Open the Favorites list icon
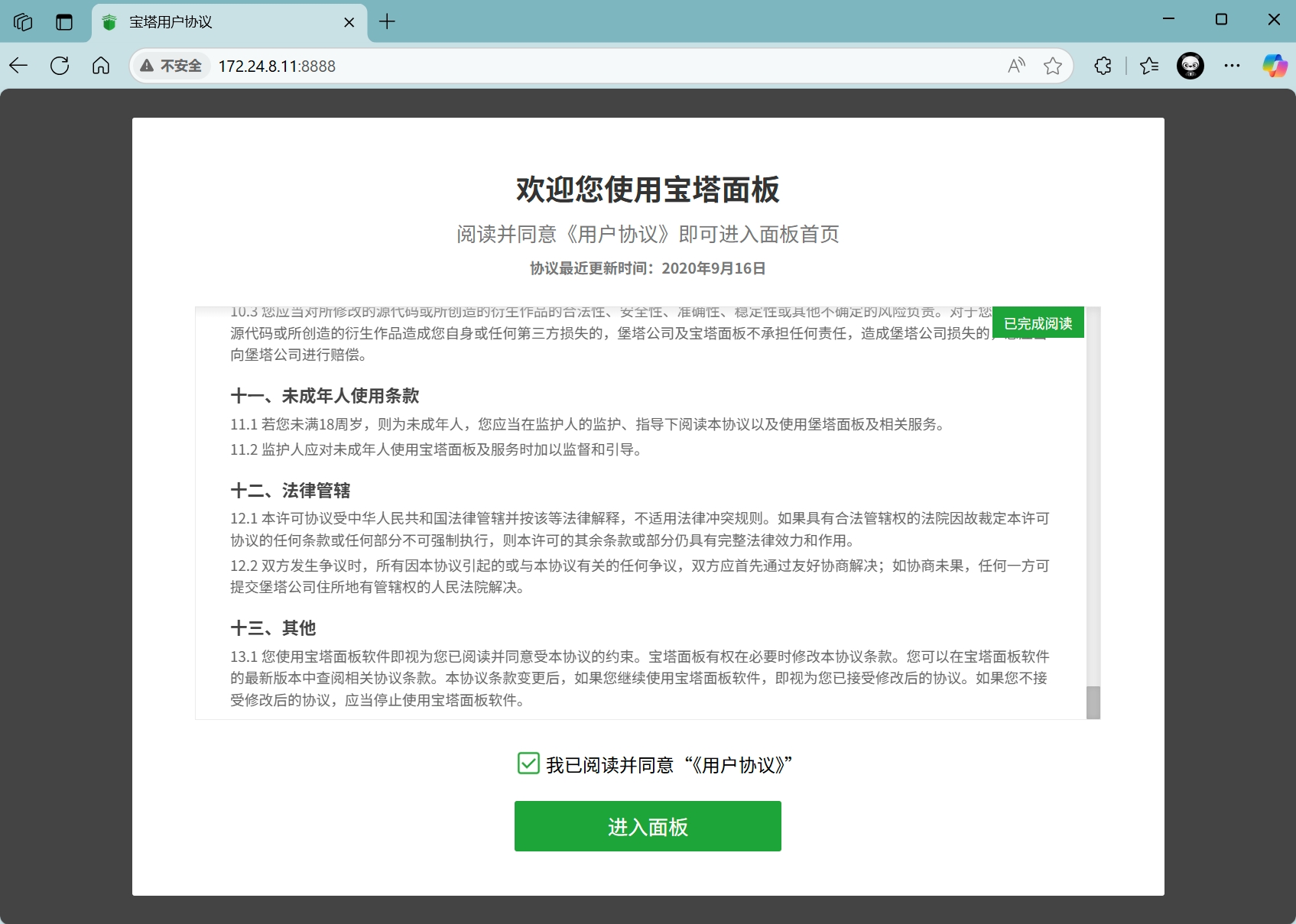The image size is (1296, 924). (1149, 66)
